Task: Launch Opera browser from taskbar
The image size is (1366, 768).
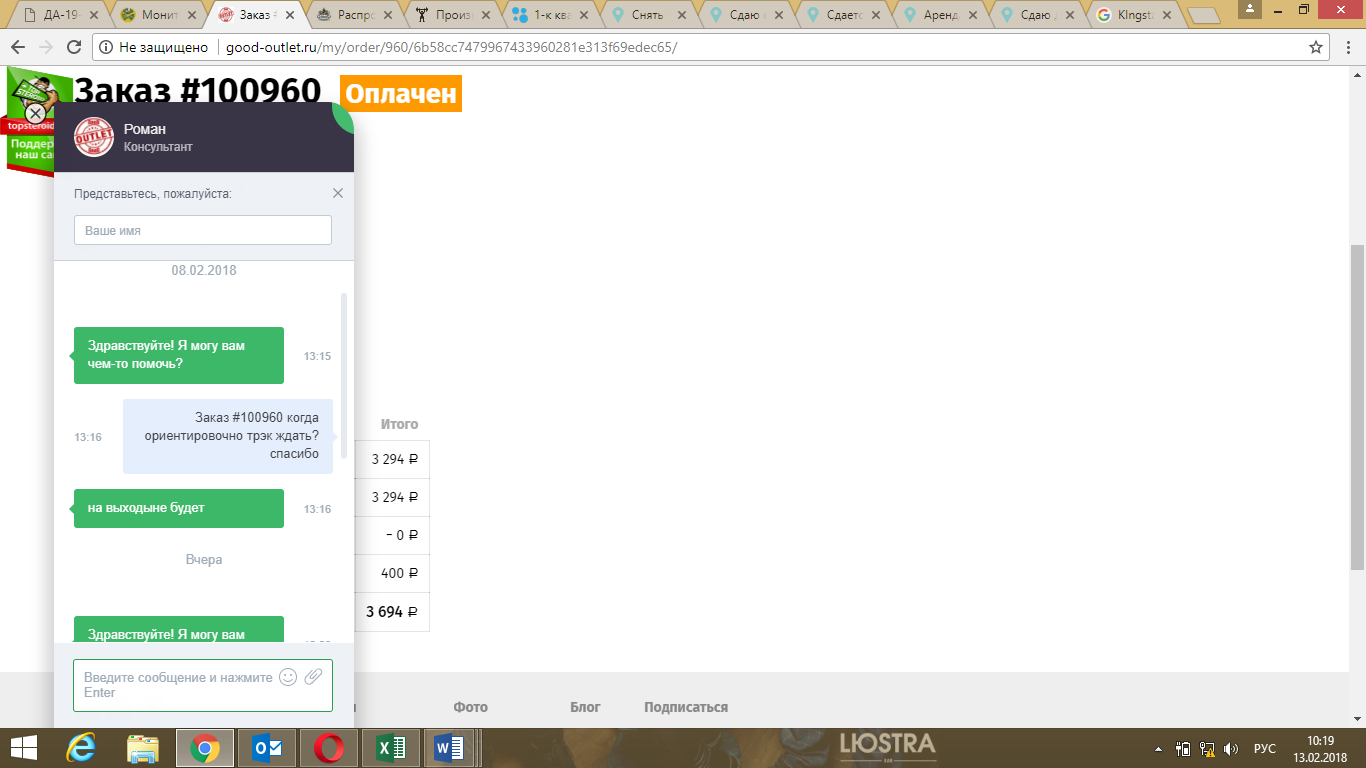Action: click(329, 748)
